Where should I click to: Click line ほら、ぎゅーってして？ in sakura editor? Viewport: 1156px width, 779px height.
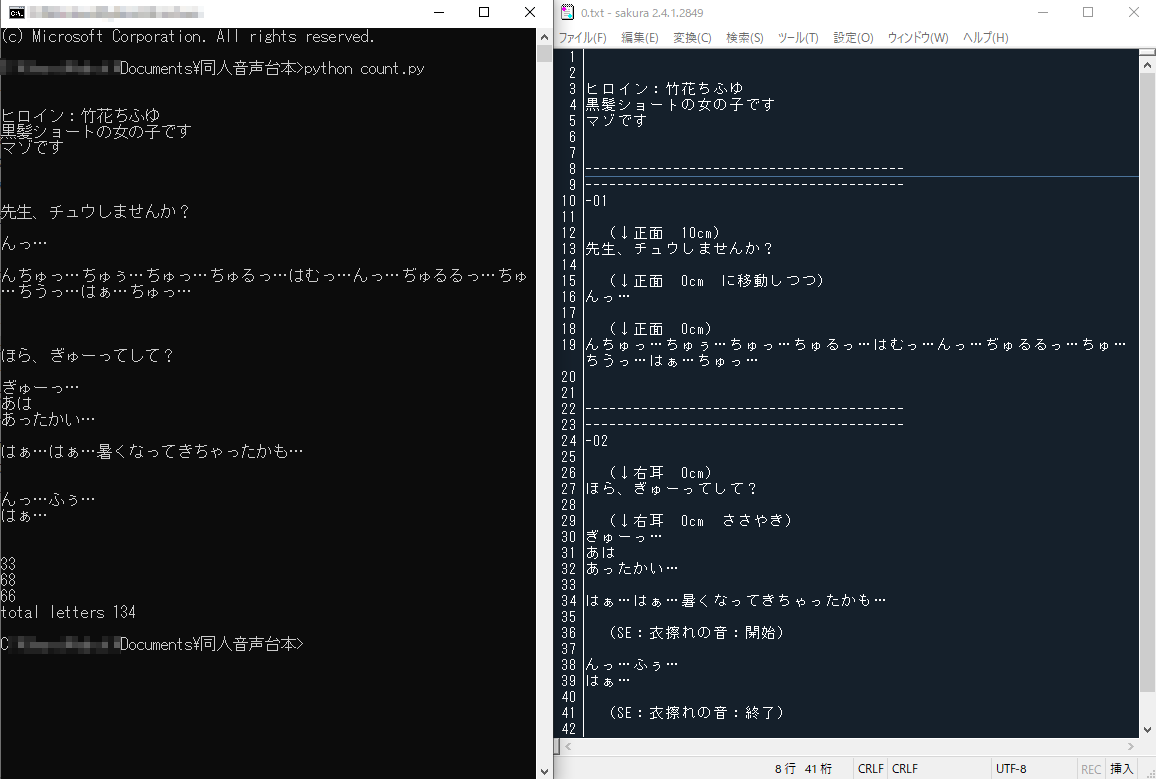[x=671, y=489]
